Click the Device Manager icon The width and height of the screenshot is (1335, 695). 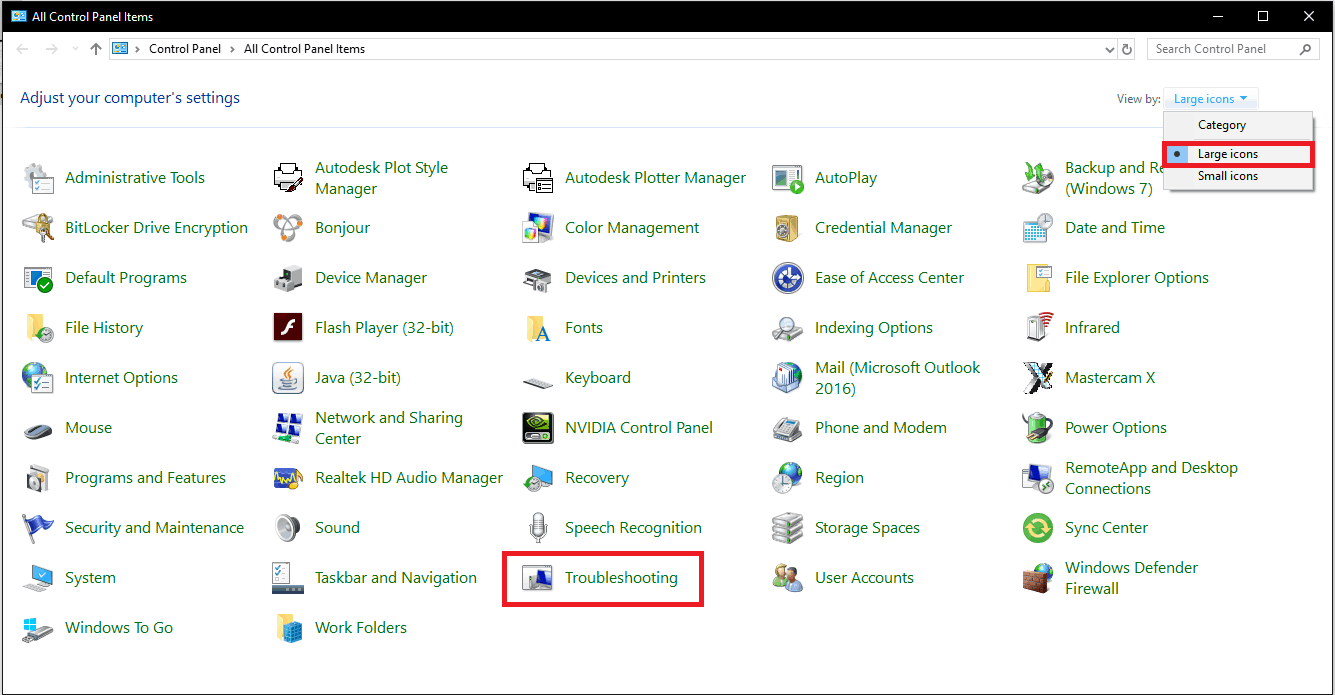288,278
